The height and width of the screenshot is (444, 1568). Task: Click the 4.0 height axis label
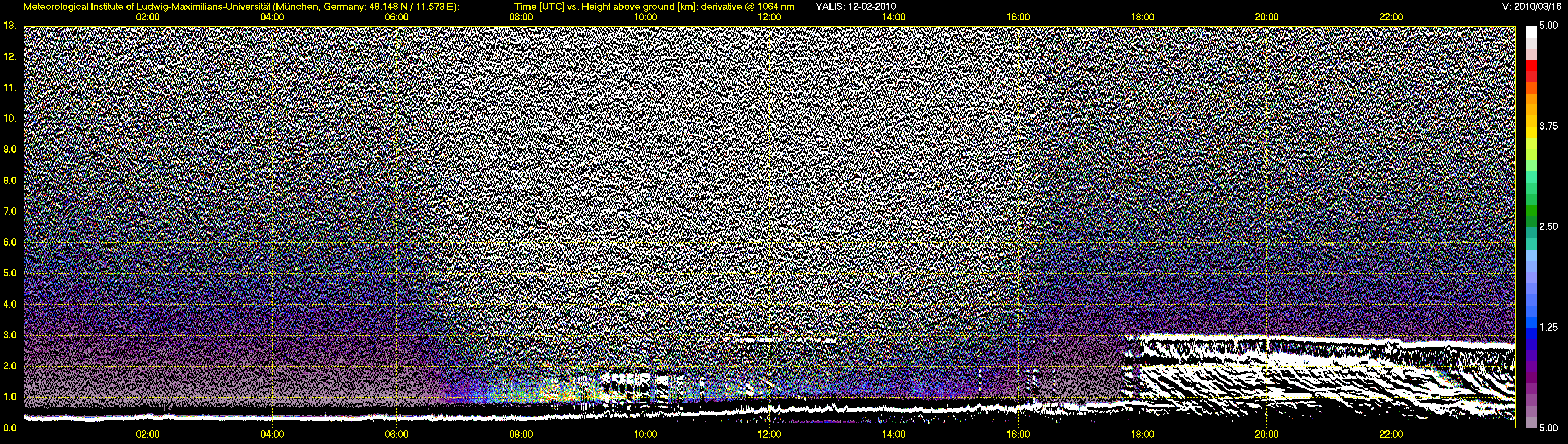pos(10,304)
